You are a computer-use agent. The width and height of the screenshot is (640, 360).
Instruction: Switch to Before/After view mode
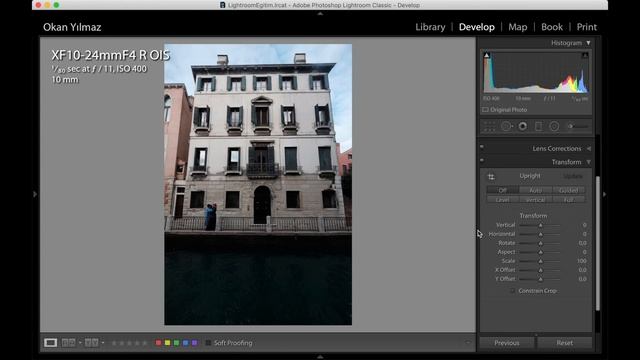pos(91,342)
